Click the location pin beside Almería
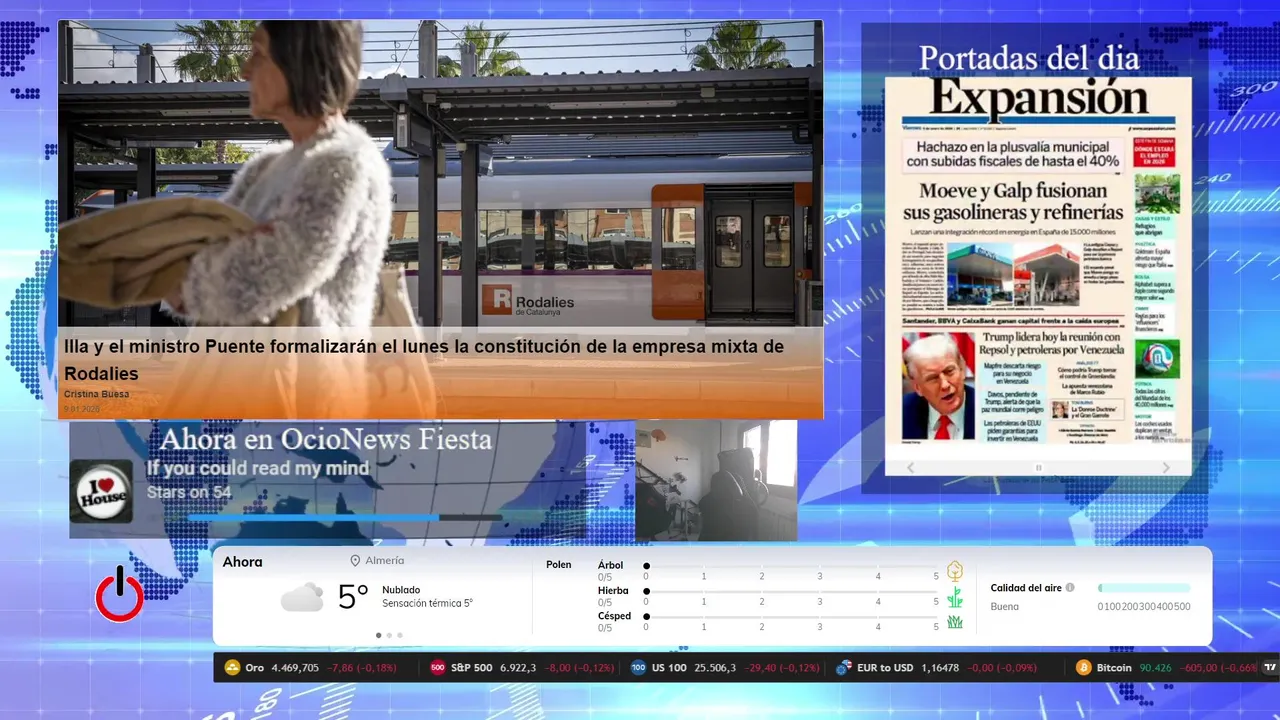This screenshot has height=720, width=1280. click(x=355, y=561)
